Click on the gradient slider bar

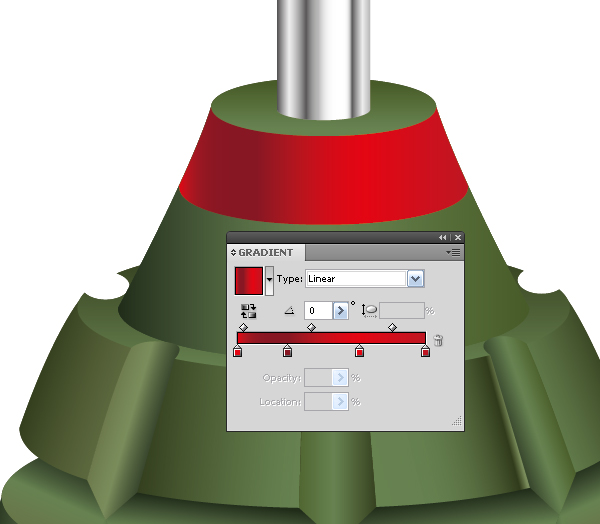pos(331,338)
